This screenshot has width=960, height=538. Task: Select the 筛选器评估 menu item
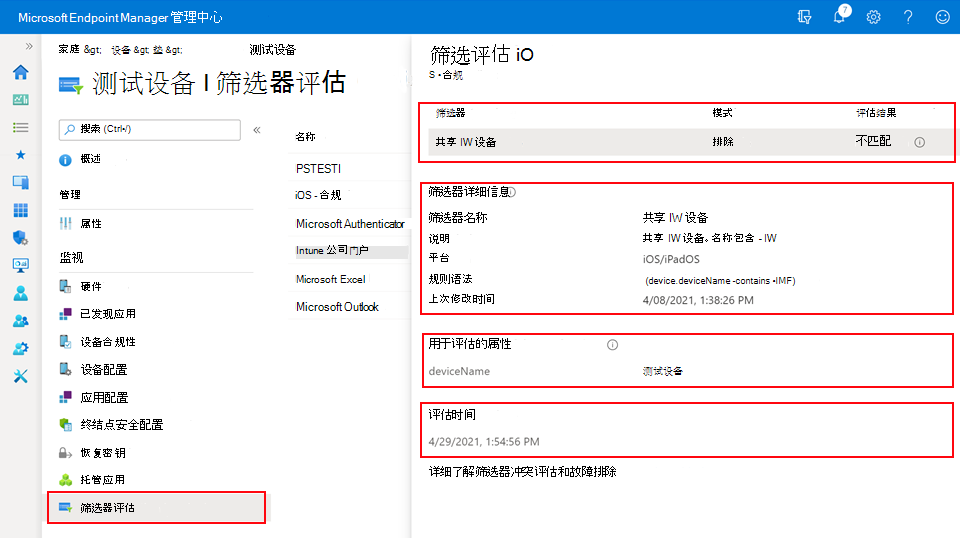click(x=156, y=507)
